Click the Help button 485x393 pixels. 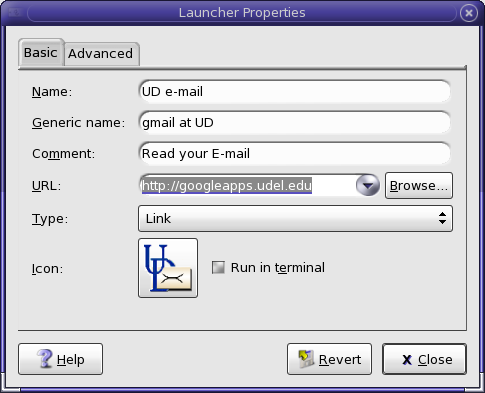(60, 359)
